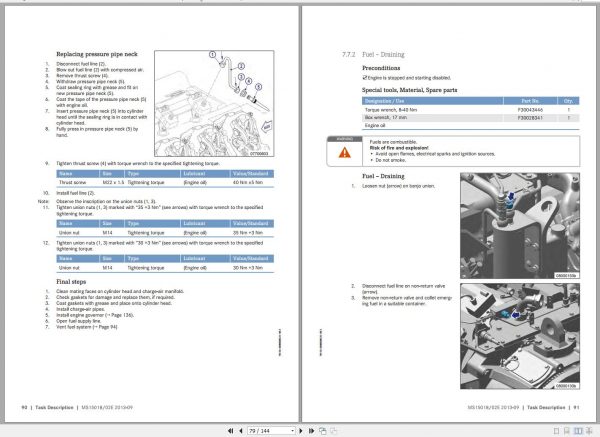Click the 'Preconditions' heading
This screenshot has width=600, height=437.
[381, 68]
